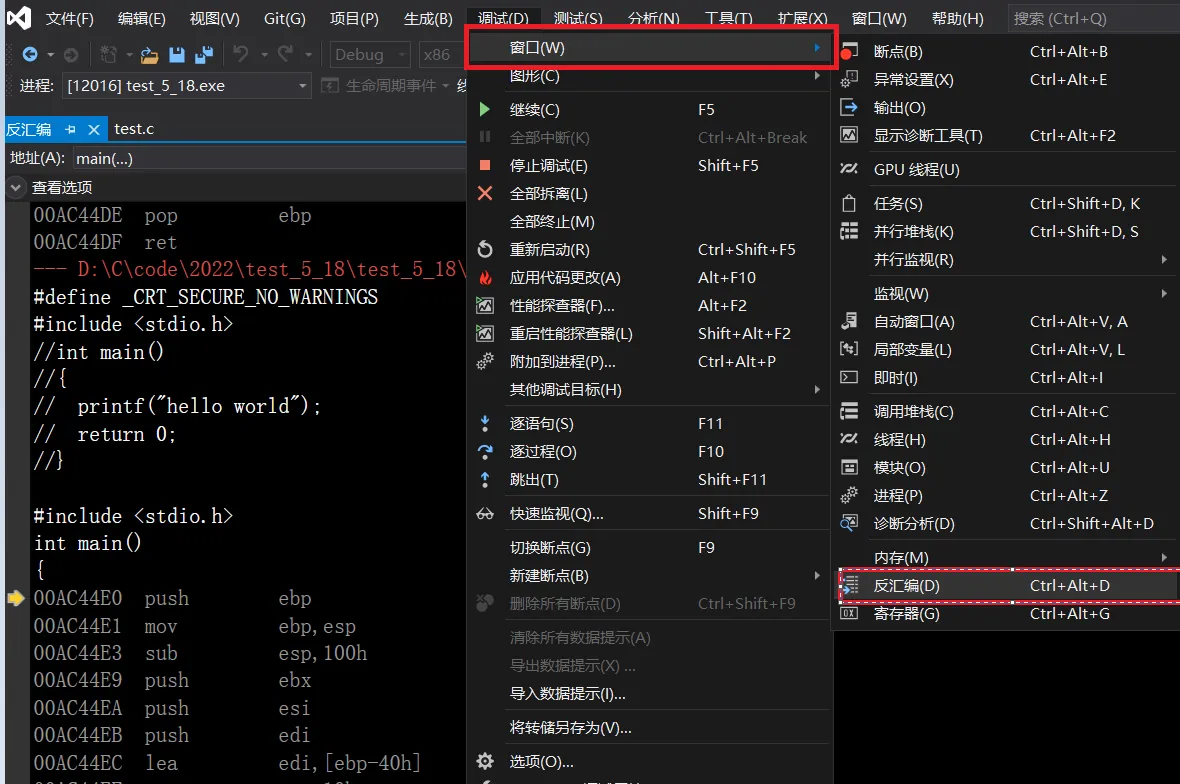
Task: Expand 查看选项 chevron
Action: pos(15,187)
